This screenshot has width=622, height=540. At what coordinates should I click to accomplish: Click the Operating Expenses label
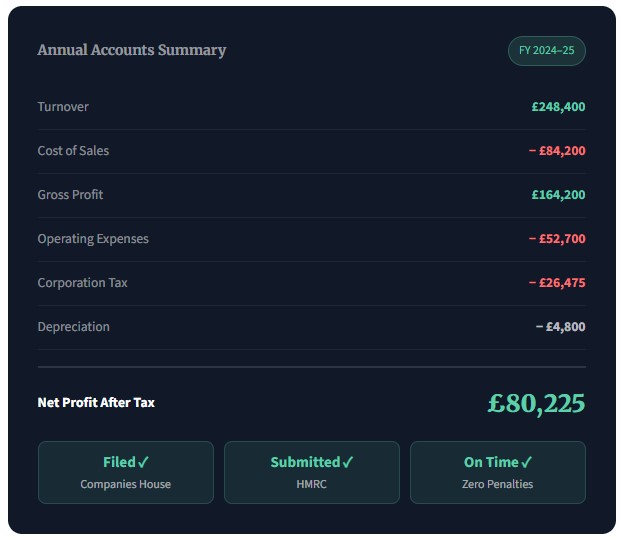(x=93, y=239)
